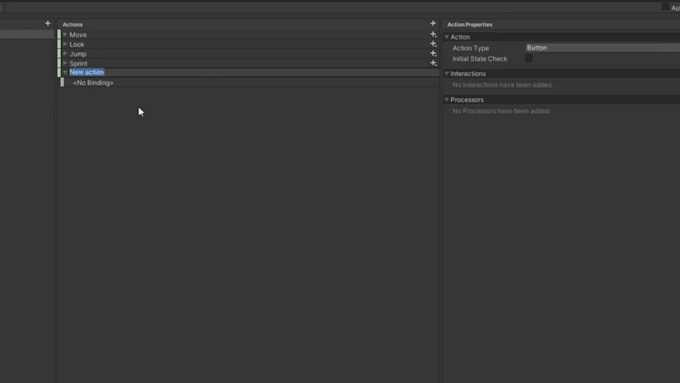Expand the Jump action

pyautogui.click(x=65, y=53)
